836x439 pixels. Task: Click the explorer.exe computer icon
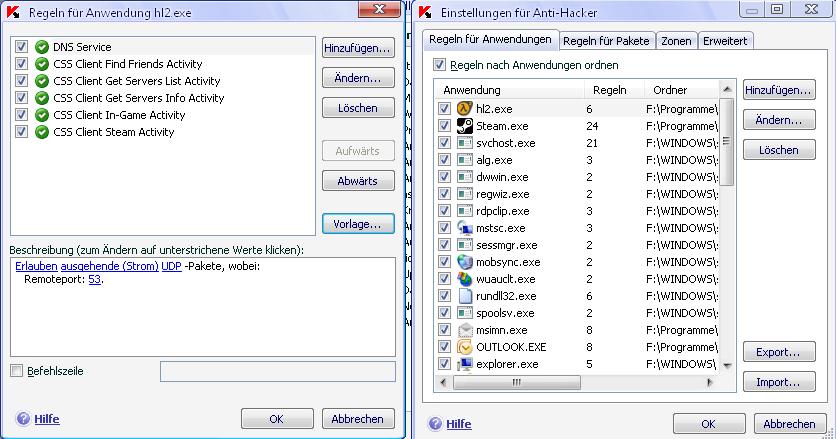tap(465, 364)
